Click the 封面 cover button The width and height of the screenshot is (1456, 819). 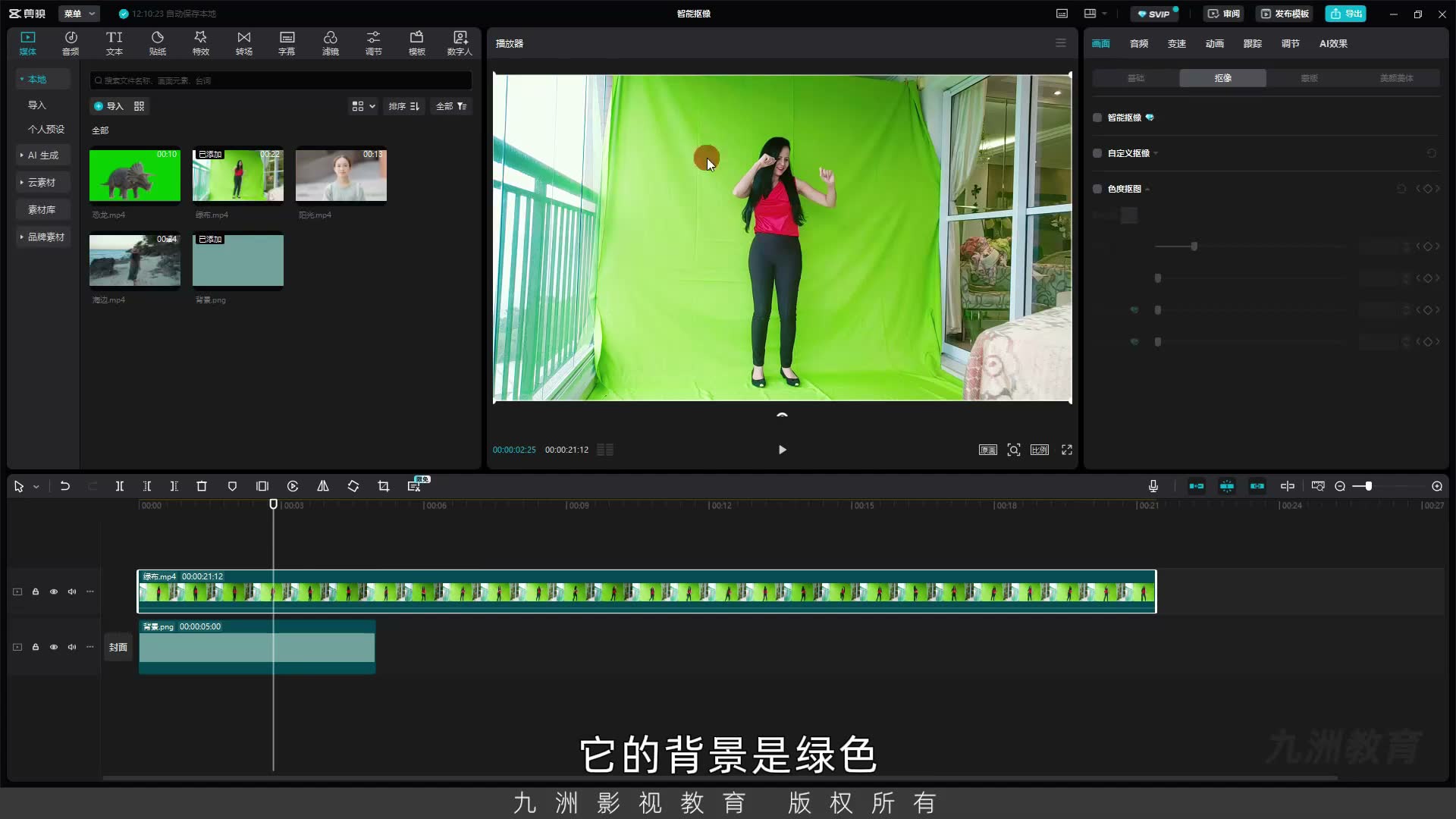(118, 647)
